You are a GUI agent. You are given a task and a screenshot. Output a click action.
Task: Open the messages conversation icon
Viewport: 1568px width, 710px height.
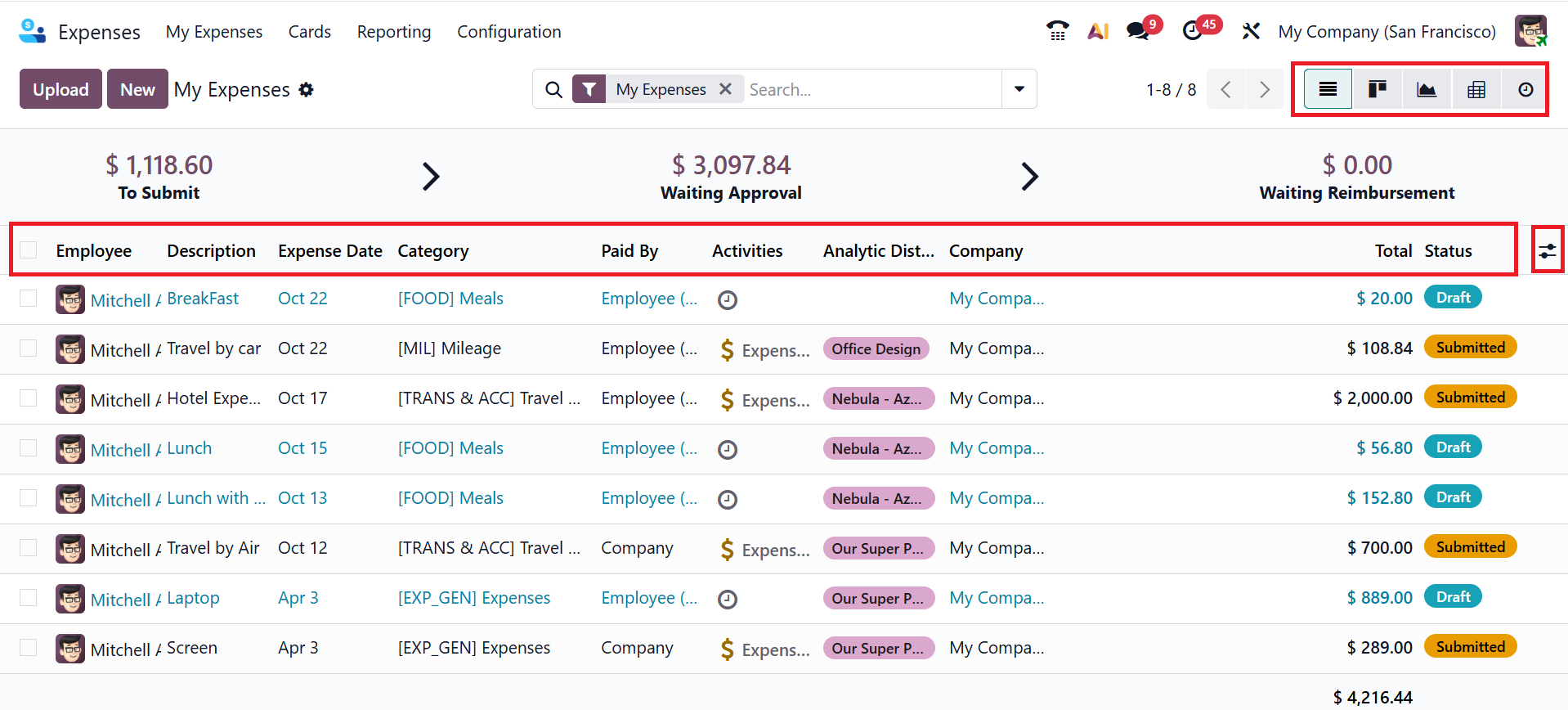pyautogui.click(x=1137, y=31)
